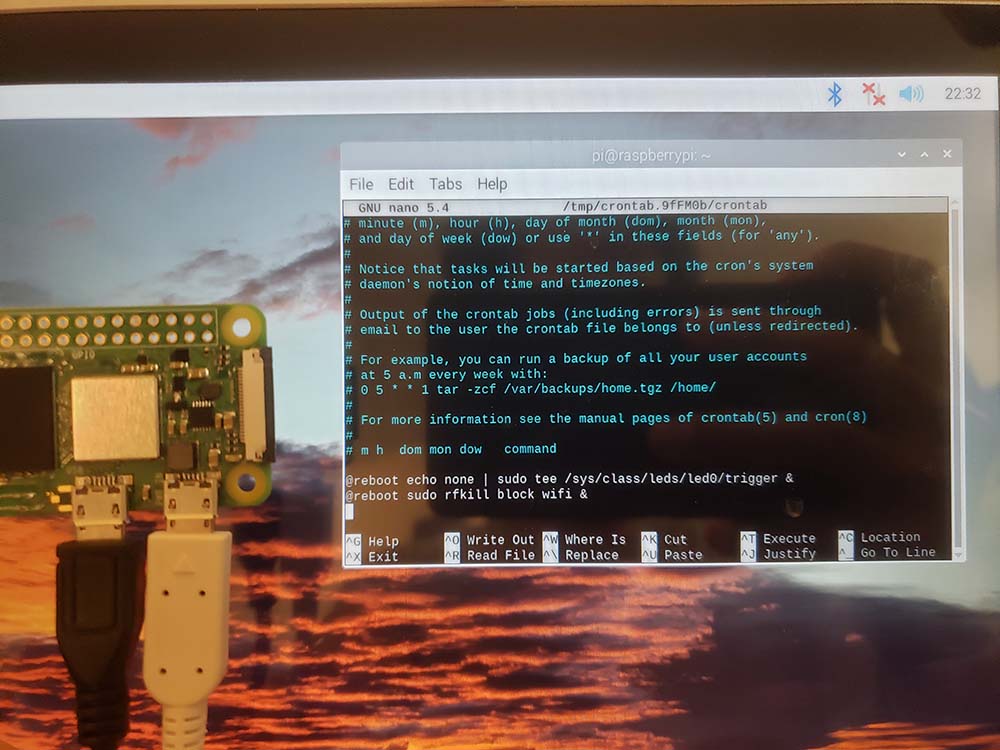Click the 'Notice that tasks will be started' line

tap(579, 267)
